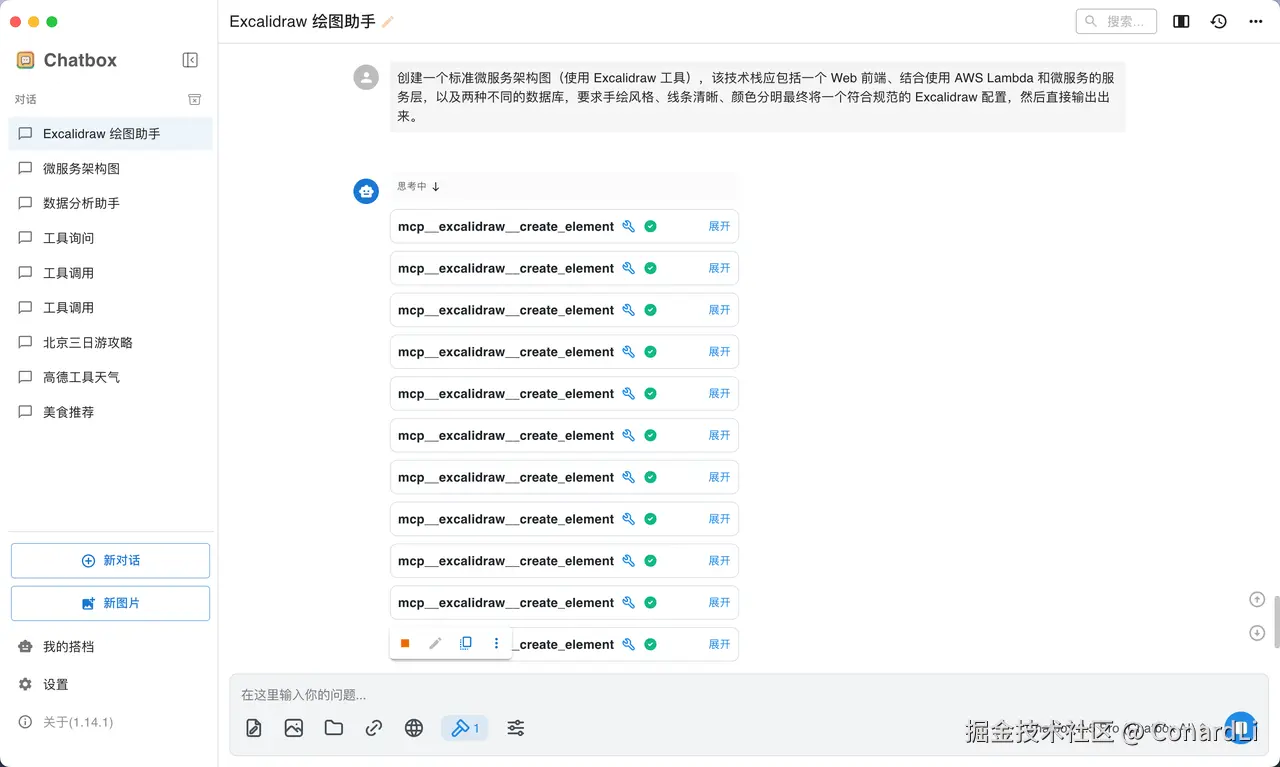The width and height of the screenshot is (1280, 767).
Task: Open model settings sliders icon in input bar
Action: pos(516,728)
